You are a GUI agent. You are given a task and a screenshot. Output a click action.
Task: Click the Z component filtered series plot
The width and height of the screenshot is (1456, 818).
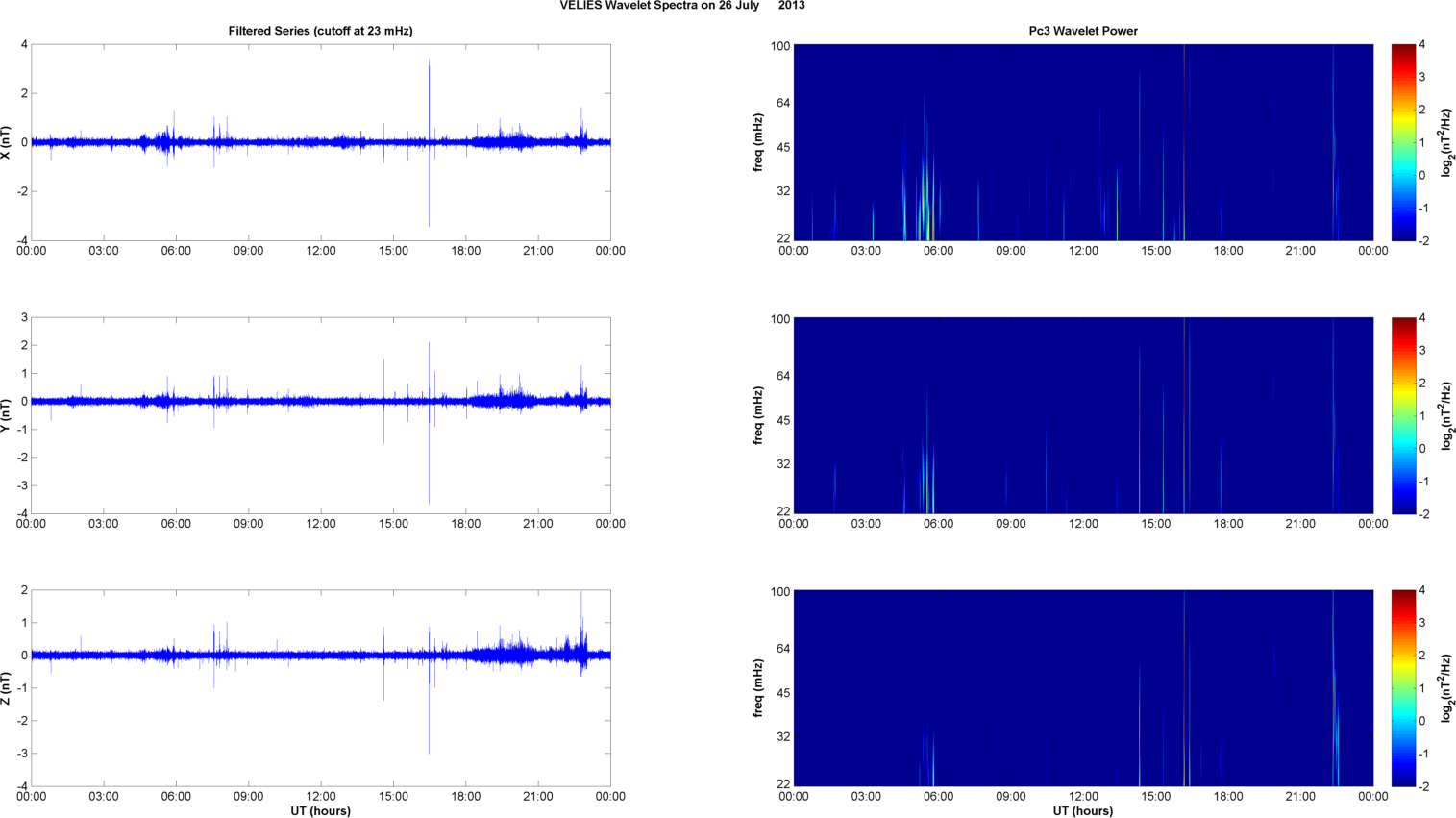tap(321, 688)
